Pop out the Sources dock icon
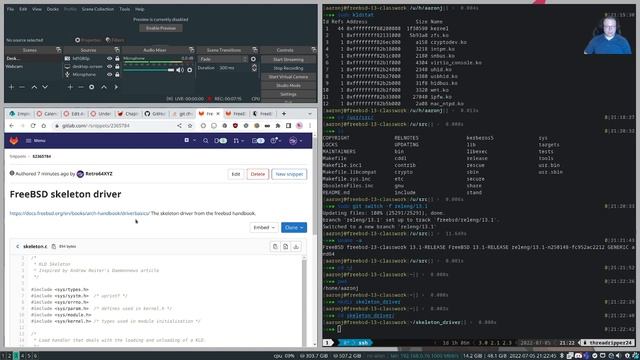Viewport: 640px width, 360px height. coord(117,50)
